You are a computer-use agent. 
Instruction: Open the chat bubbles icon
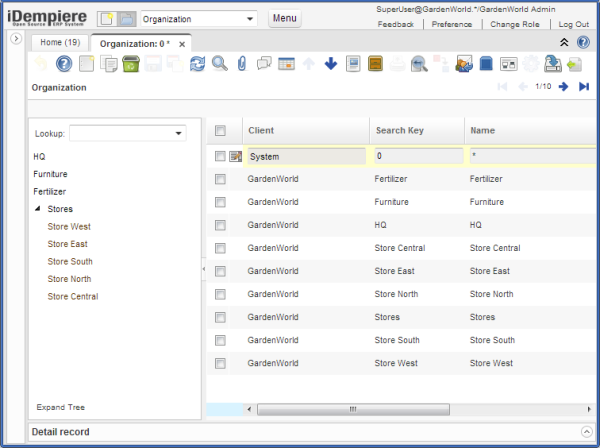pyautogui.click(x=264, y=64)
